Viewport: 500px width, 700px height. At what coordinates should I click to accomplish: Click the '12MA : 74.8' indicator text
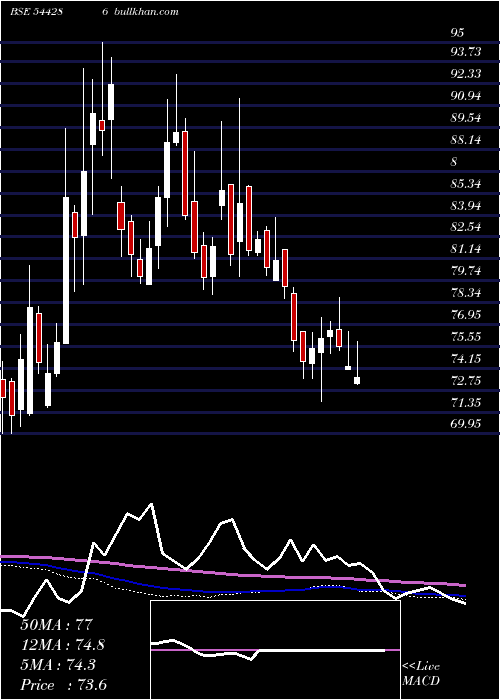coord(63,645)
